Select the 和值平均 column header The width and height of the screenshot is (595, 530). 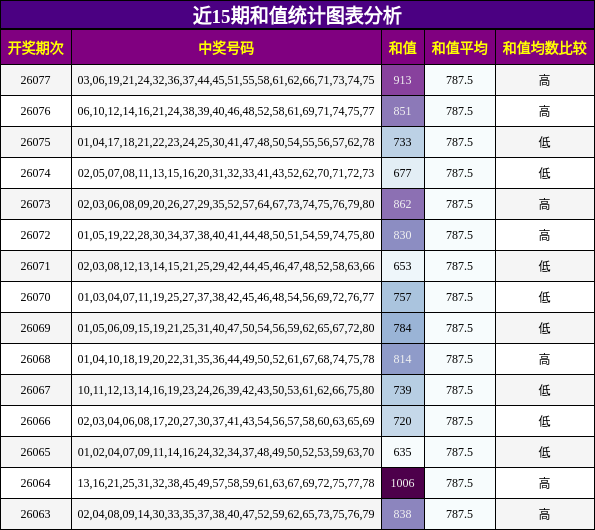tap(460, 48)
